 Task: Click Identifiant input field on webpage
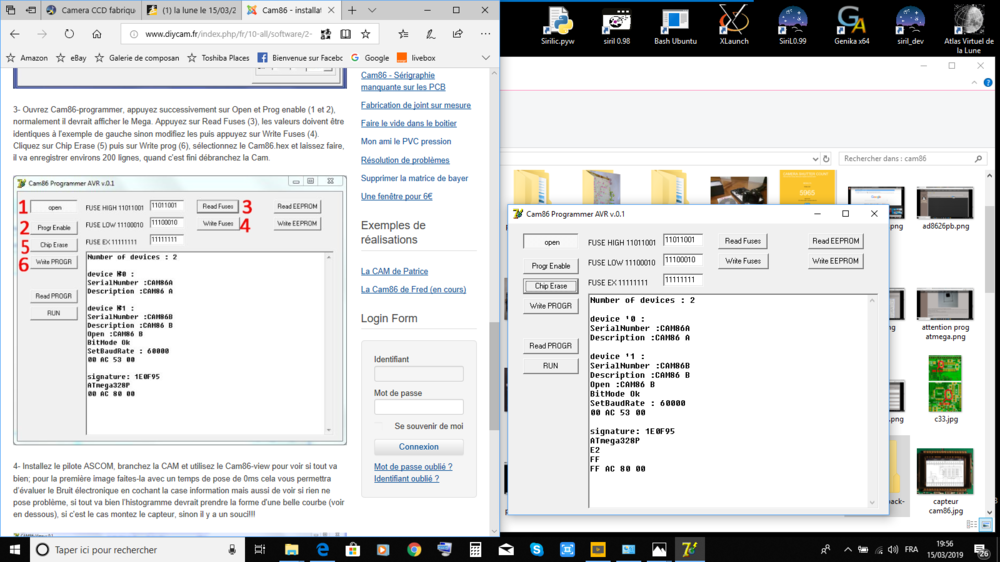click(x=418, y=373)
